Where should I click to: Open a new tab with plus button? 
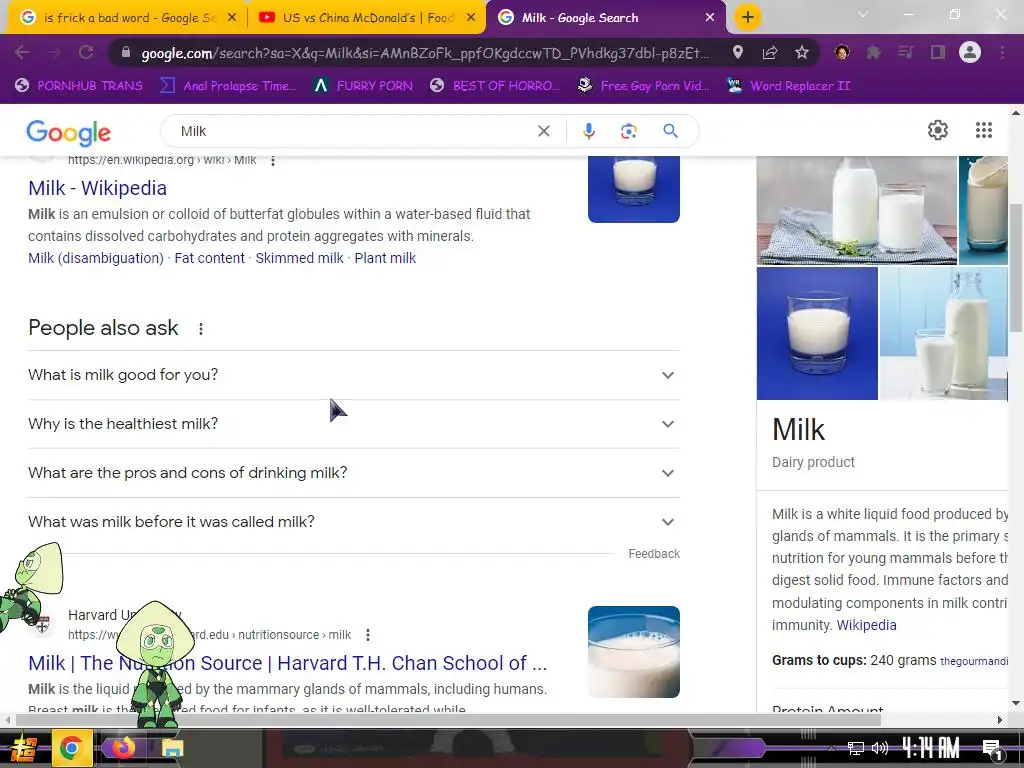click(x=748, y=17)
